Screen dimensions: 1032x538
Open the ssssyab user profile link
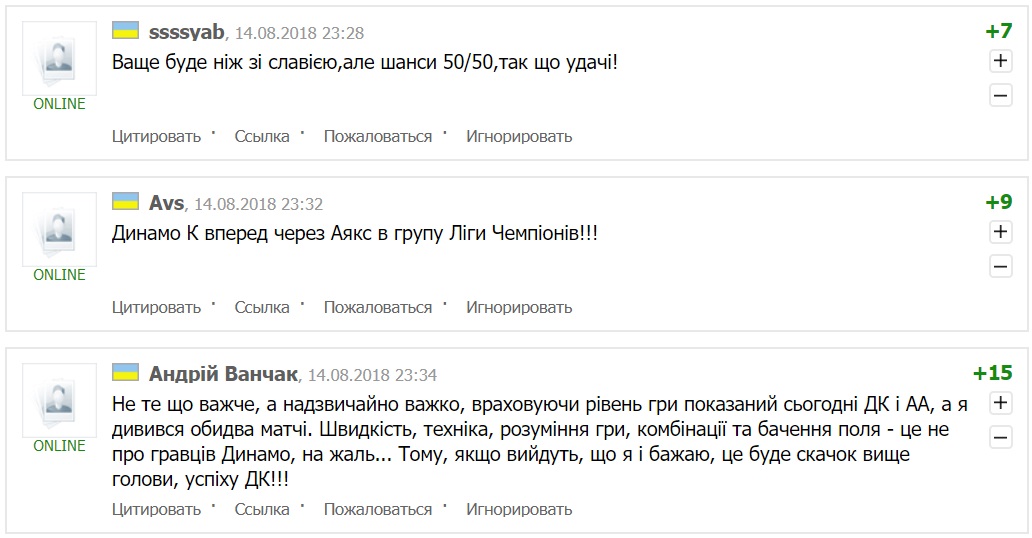187,32
